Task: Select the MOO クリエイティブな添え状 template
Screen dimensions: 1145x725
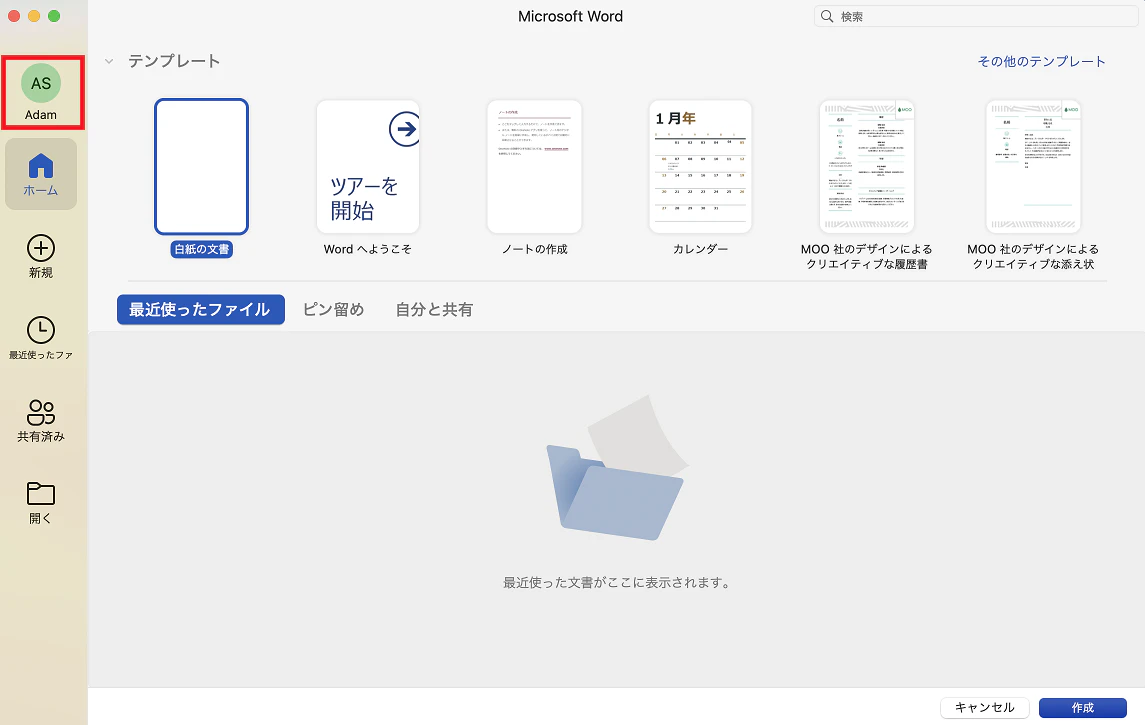Action: pyautogui.click(x=1033, y=167)
